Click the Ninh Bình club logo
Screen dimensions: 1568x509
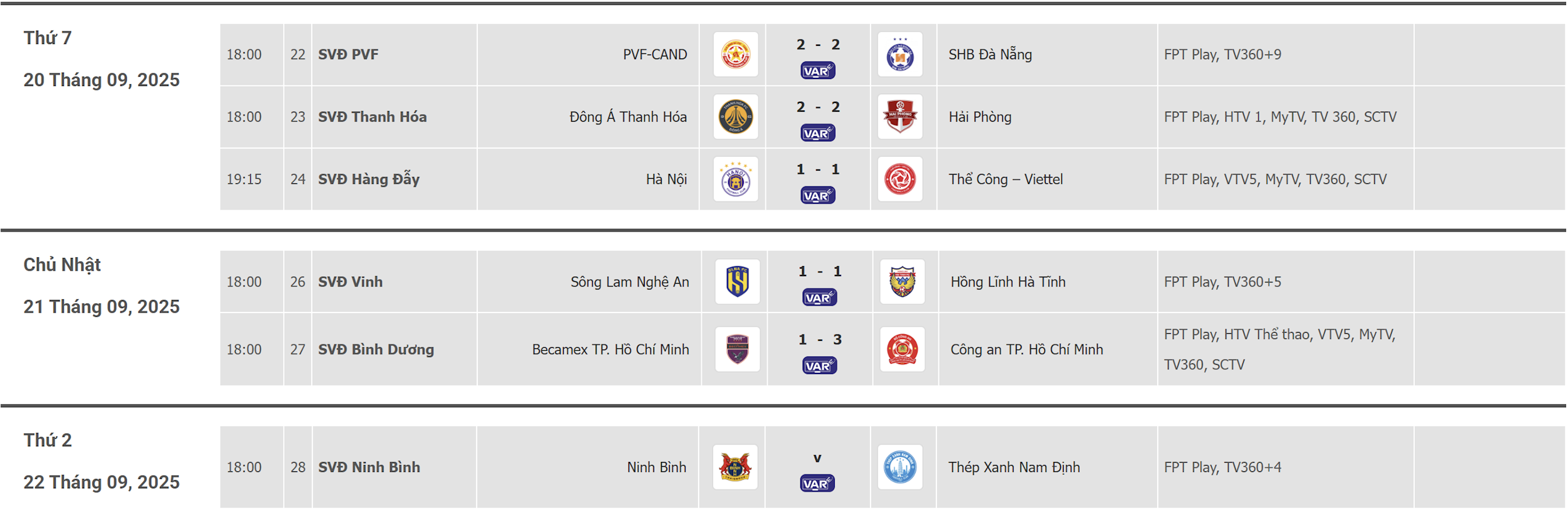pos(735,468)
